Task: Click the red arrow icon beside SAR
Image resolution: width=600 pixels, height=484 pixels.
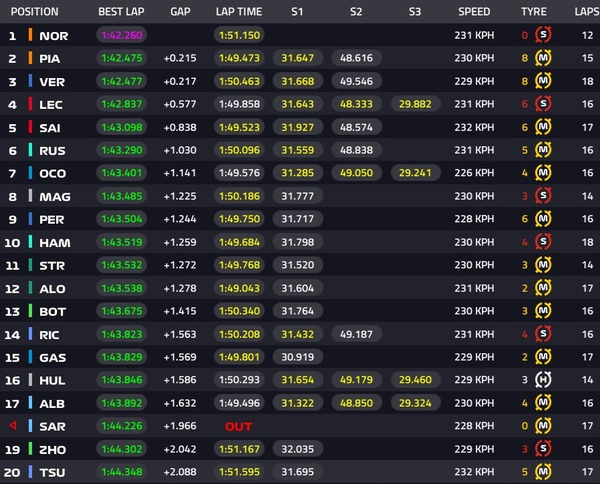Action: [x=13, y=425]
